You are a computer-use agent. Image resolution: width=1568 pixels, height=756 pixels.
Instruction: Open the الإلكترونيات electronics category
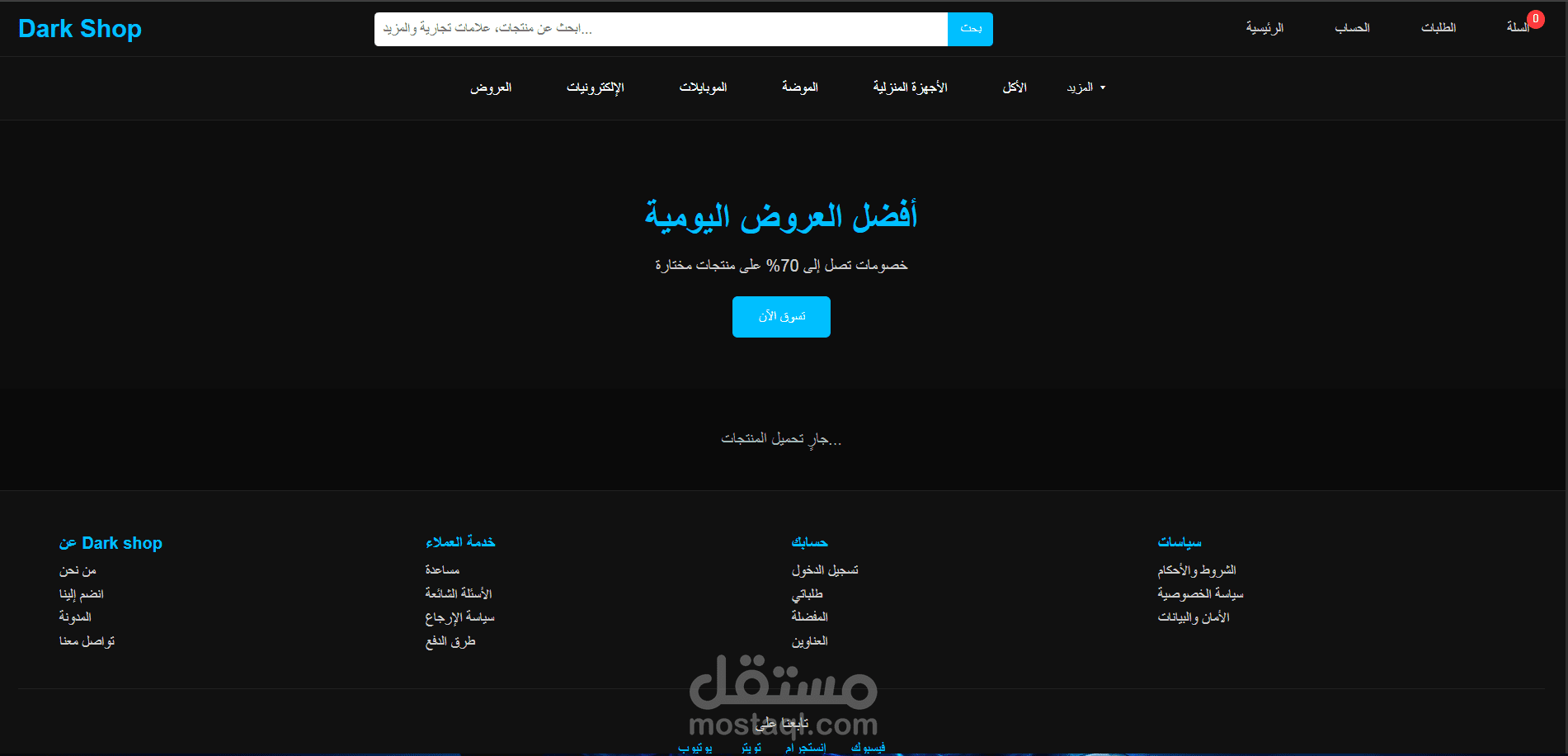click(x=596, y=87)
